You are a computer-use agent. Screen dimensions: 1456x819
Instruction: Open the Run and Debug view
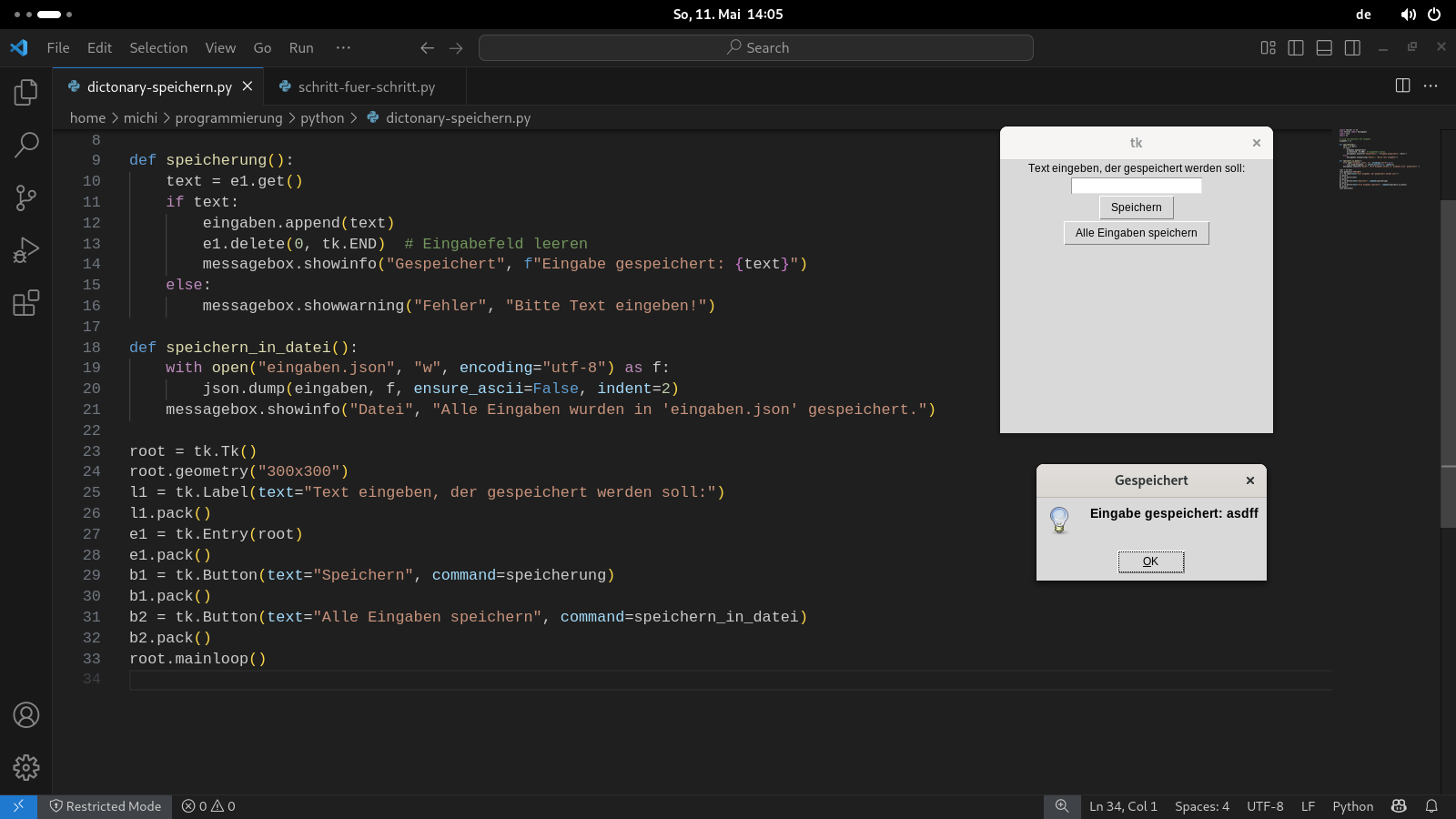coord(25,250)
